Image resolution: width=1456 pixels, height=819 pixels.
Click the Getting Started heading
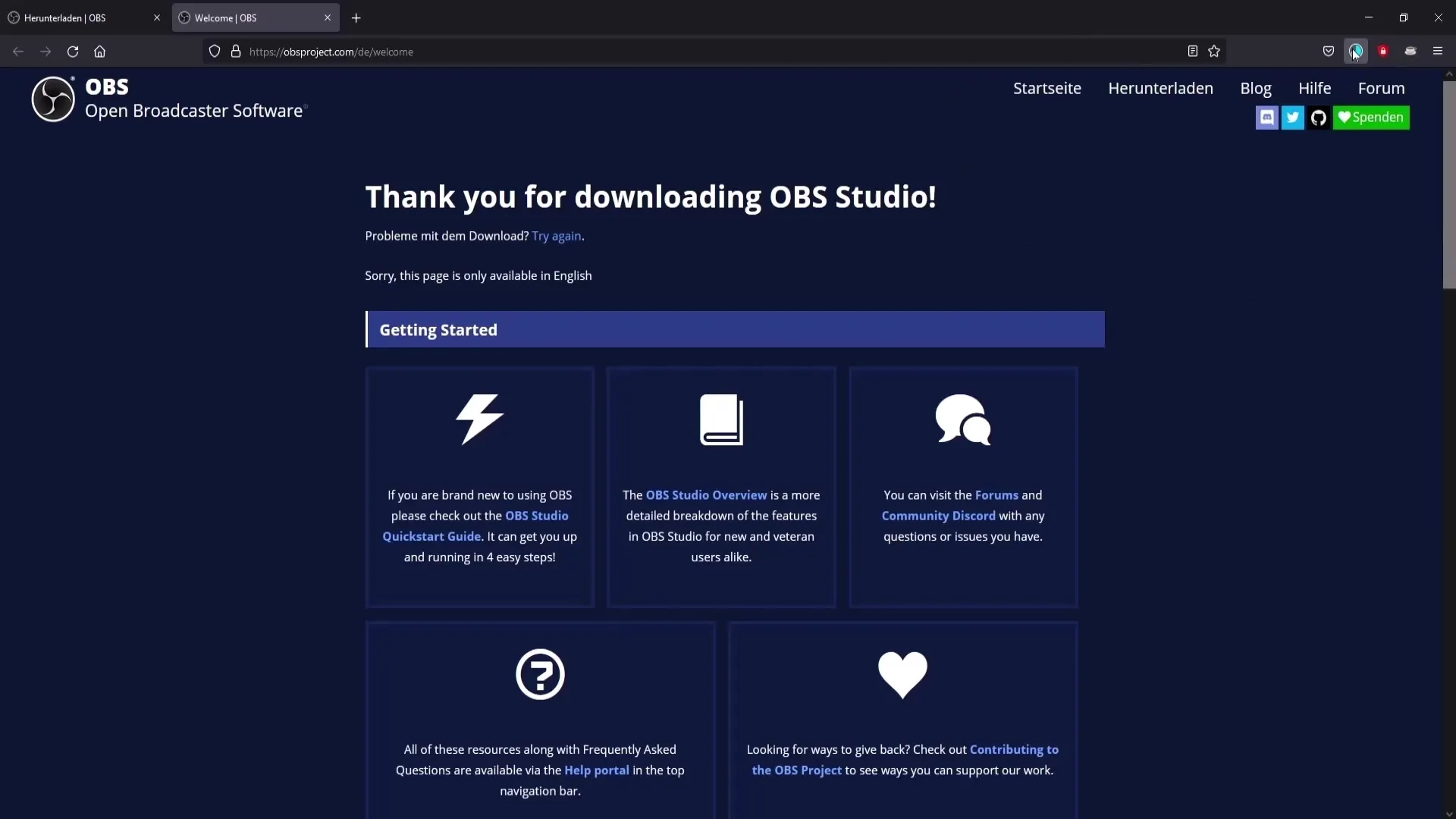[438, 330]
